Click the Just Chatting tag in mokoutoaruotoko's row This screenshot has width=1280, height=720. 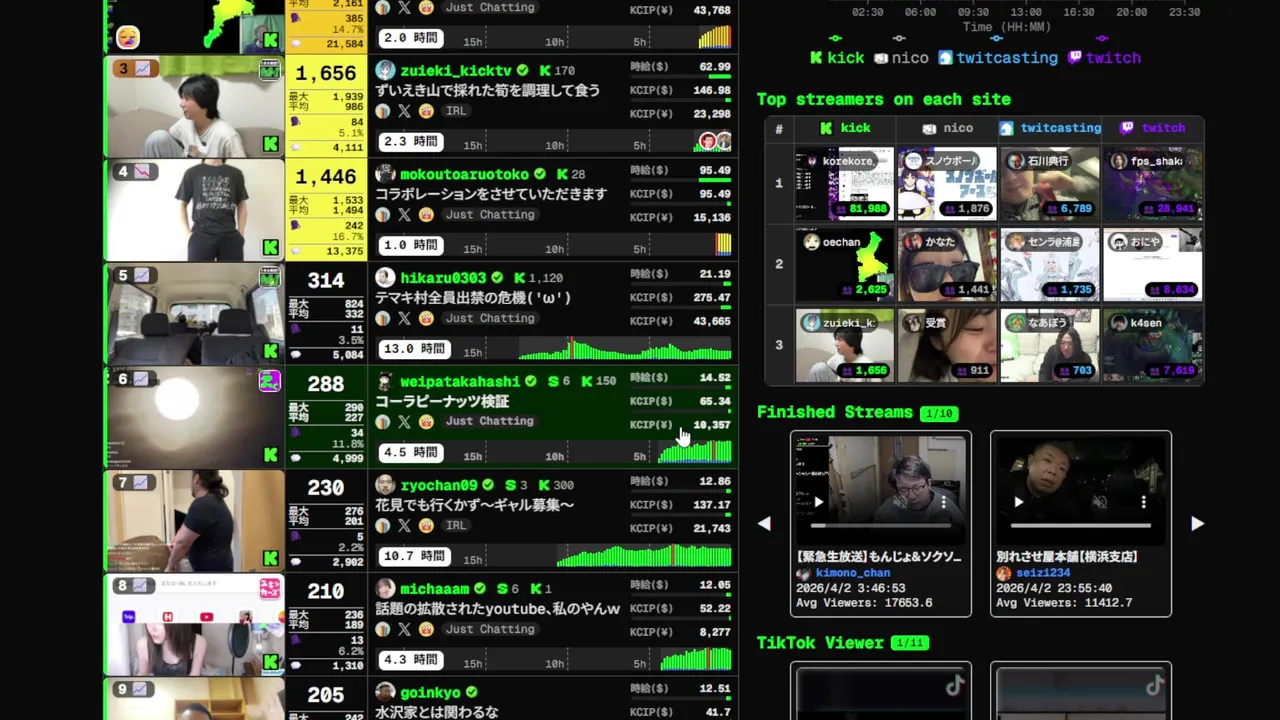[490, 215]
